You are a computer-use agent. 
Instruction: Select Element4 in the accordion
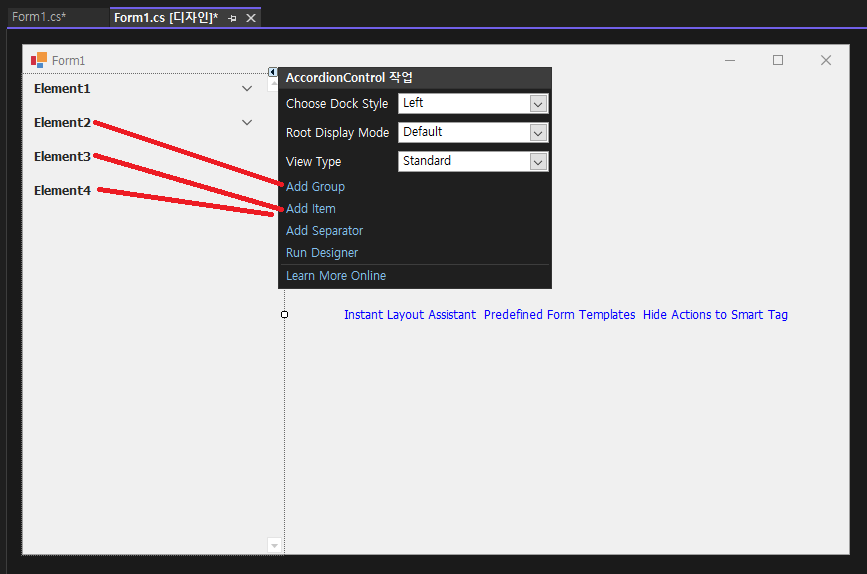(x=62, y=190)
